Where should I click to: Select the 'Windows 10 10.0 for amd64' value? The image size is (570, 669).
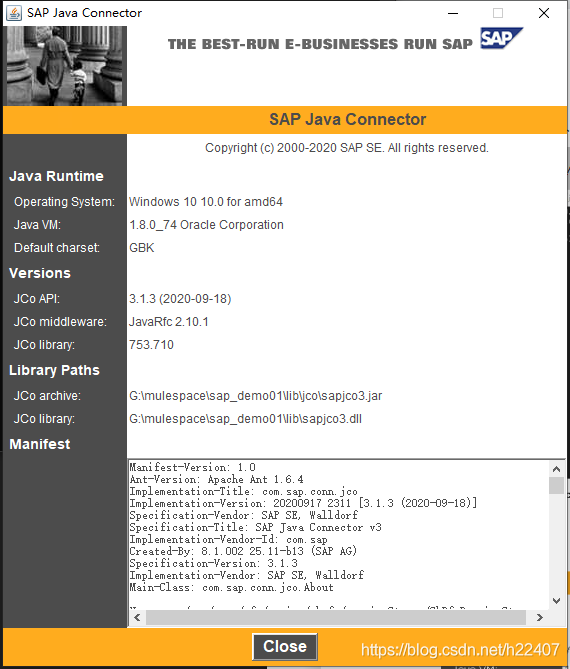(206, 201)
